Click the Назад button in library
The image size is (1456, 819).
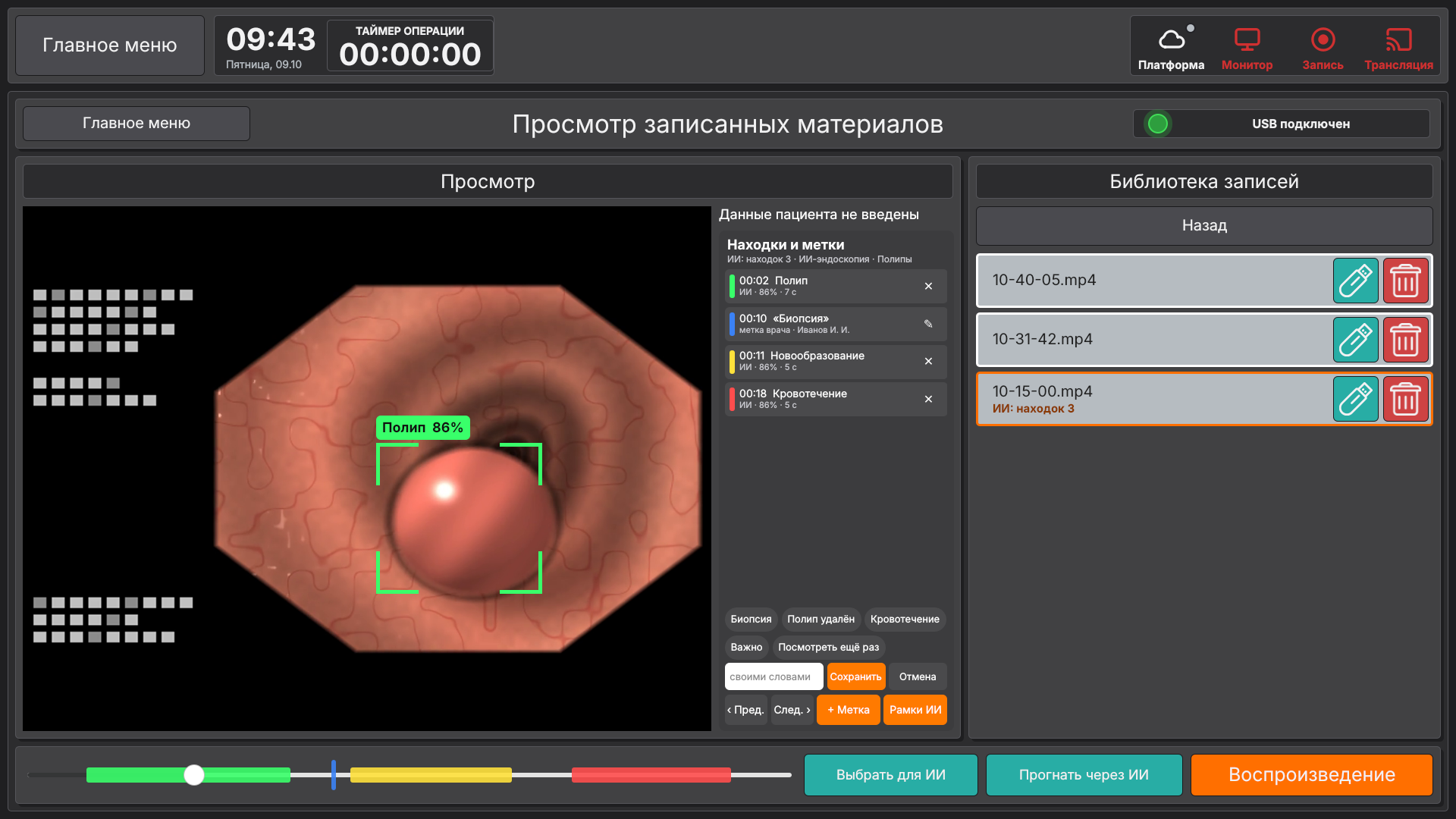tap(1204, 225)
